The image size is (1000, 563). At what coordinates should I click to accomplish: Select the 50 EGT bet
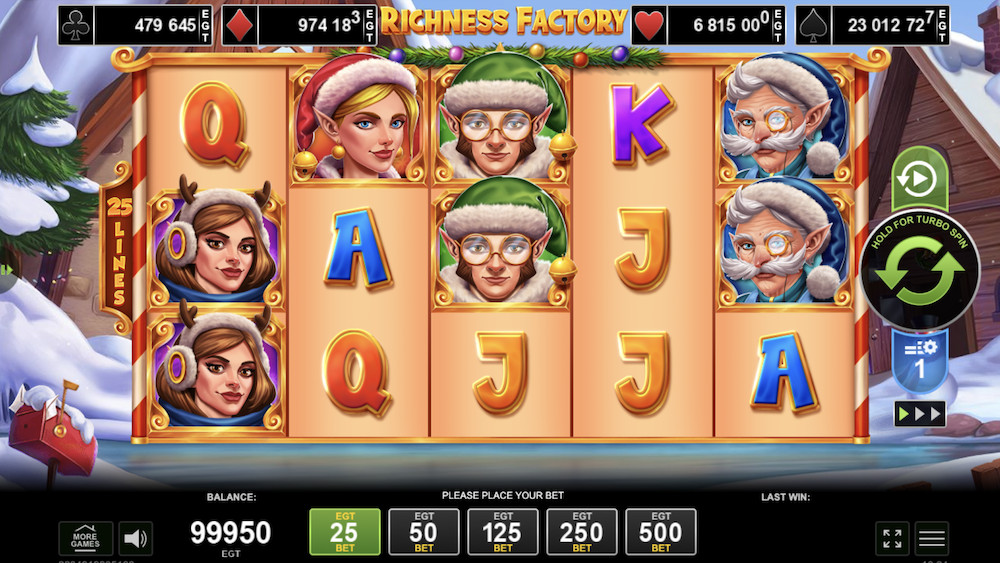coord(423,532)
